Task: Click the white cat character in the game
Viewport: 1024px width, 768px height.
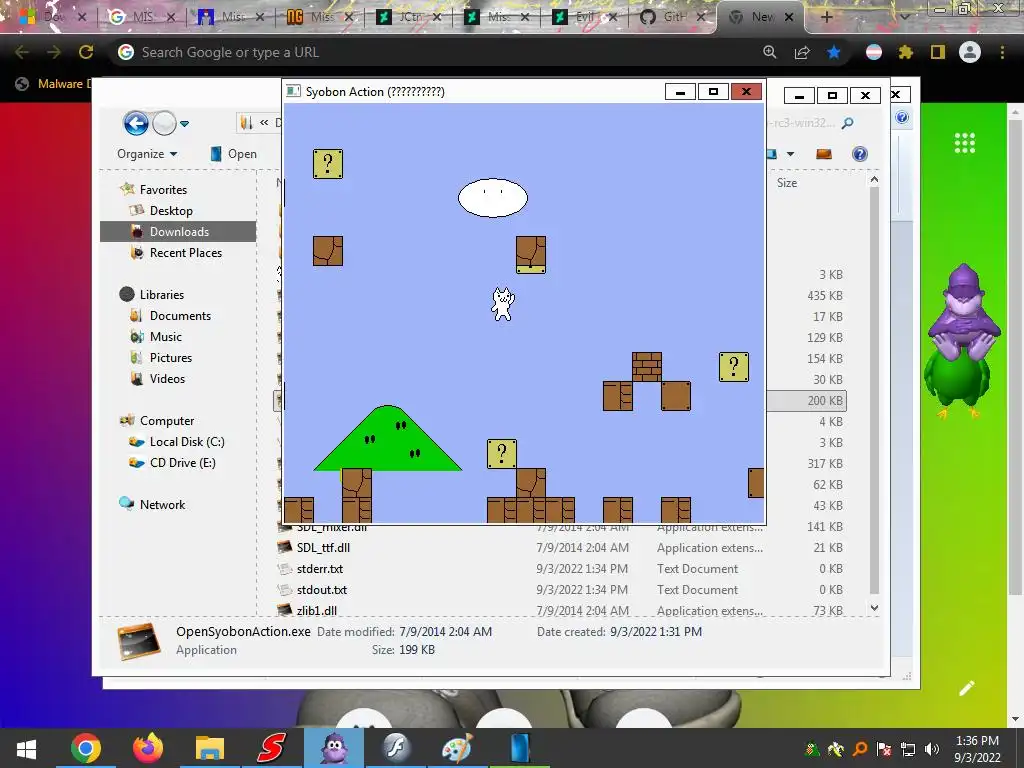Action: 503,304
